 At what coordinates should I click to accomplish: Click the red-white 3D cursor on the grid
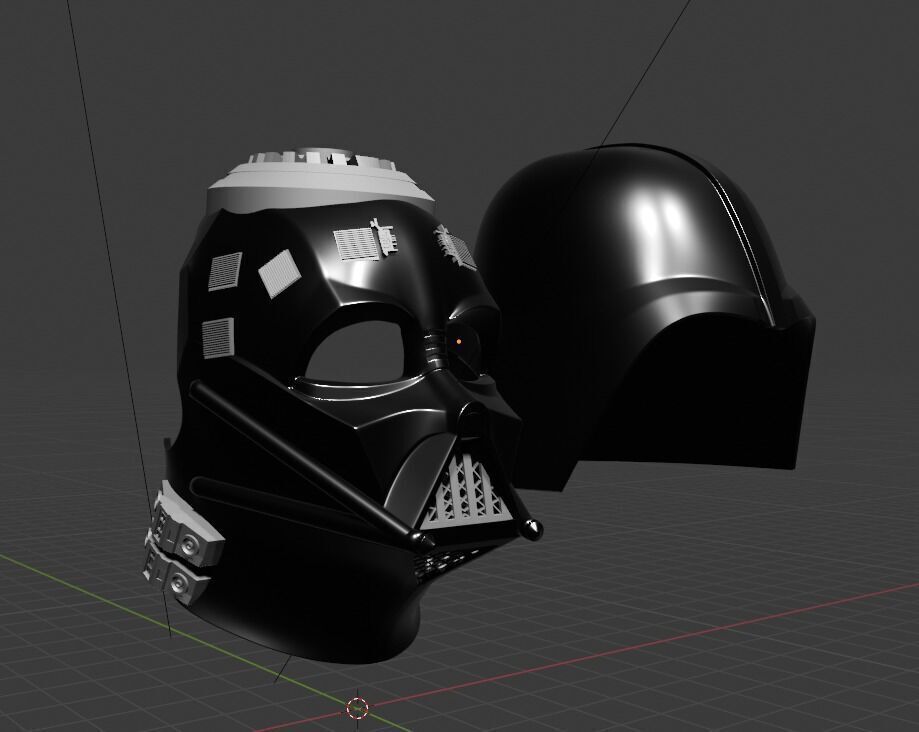point(357,709)
